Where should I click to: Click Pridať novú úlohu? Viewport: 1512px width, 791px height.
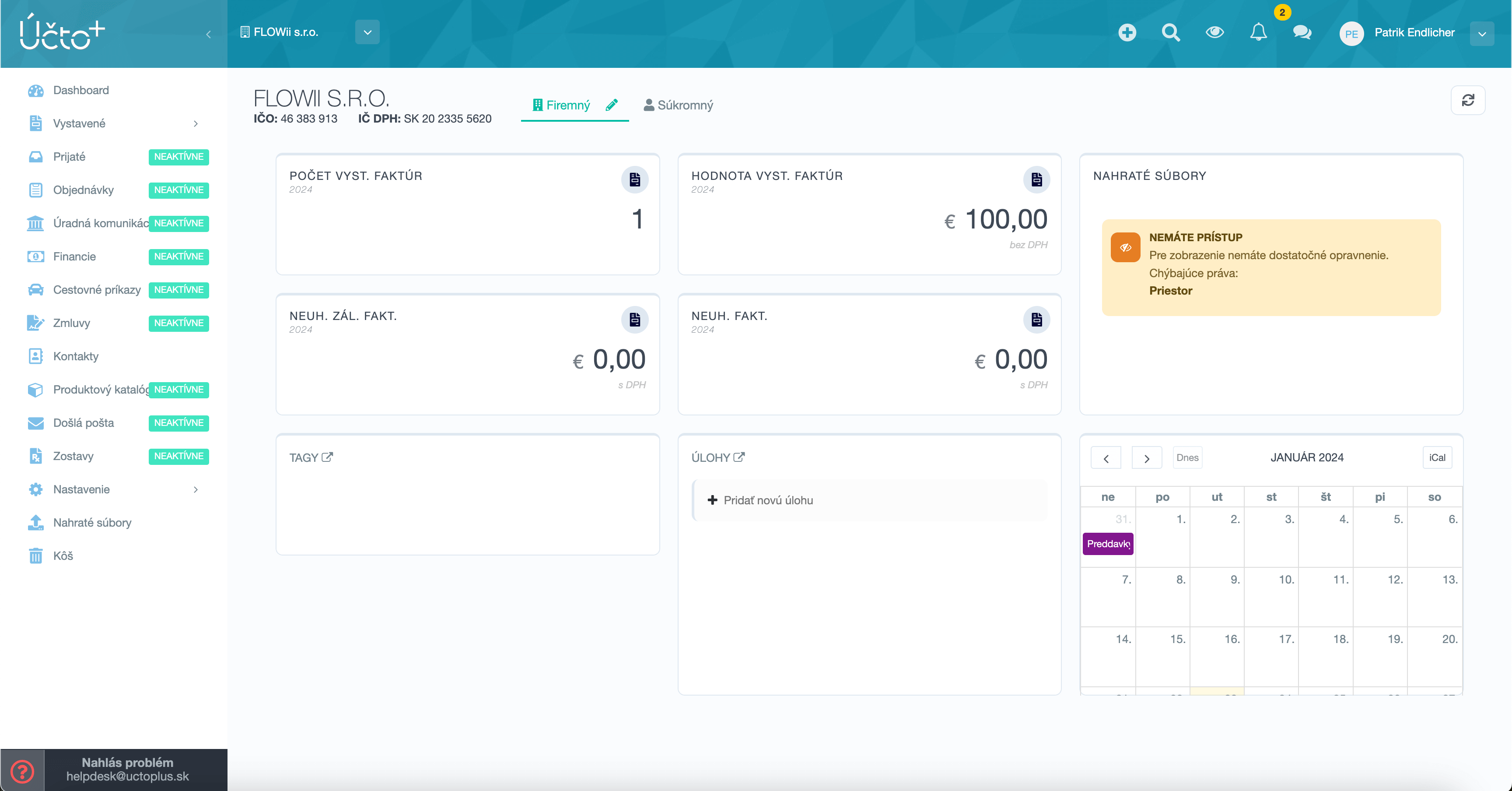pyautogui.click(x=870, y=500)
